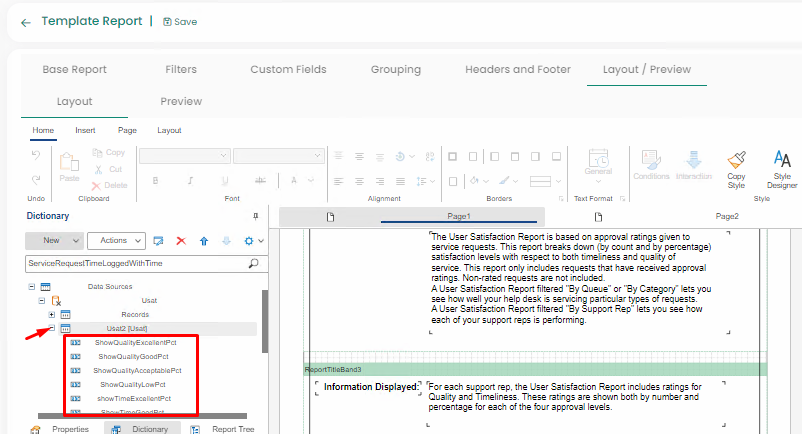Open the Base Report tab
802x434 pixels.
coord(74,69)
